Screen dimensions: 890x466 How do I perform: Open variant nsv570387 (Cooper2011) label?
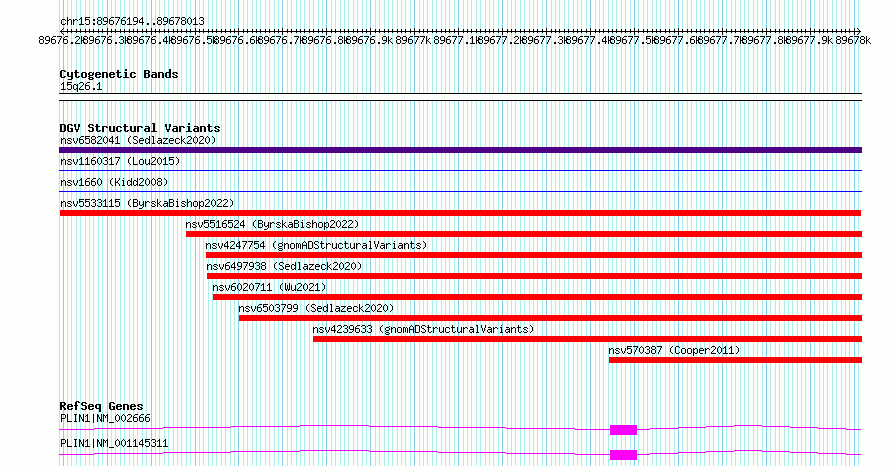point(674,350)
